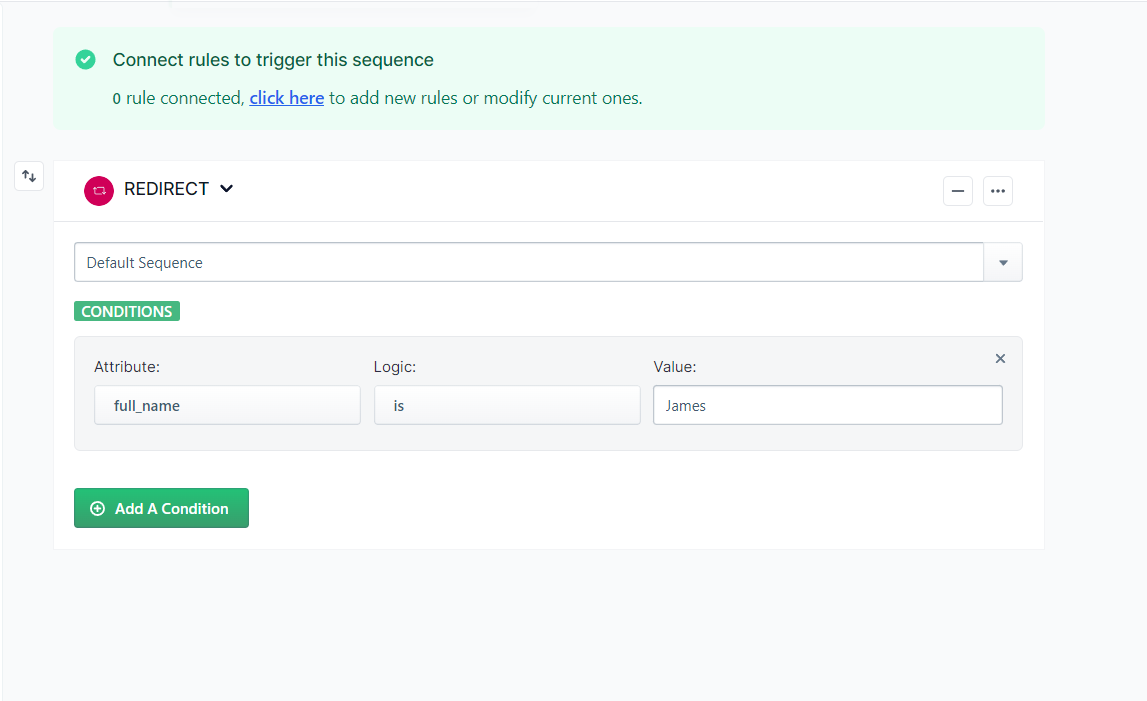Focus the Value field containing James

(x=827, y=406)
